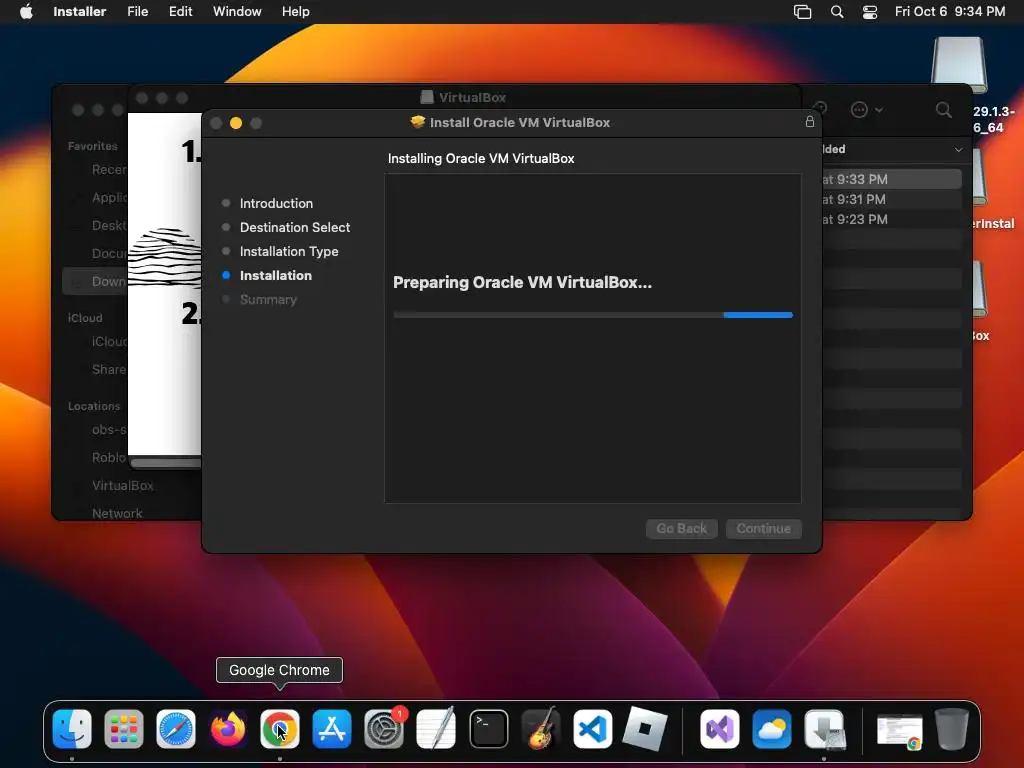Launch Firefox from the Dock
Viewport: 1024px width, 768px height.
(x=228, y=729)
